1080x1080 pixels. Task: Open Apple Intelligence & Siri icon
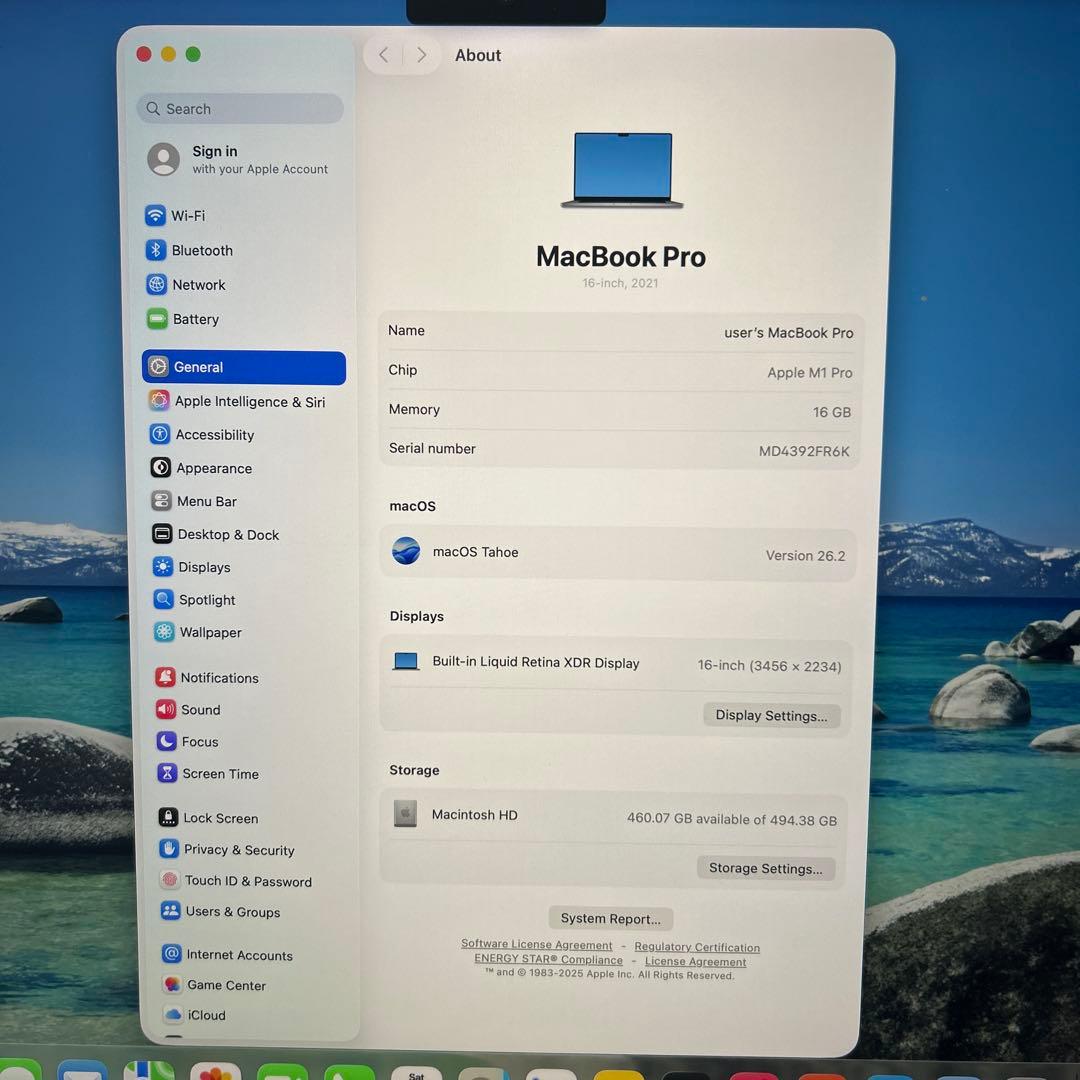(x=159, y=400)
